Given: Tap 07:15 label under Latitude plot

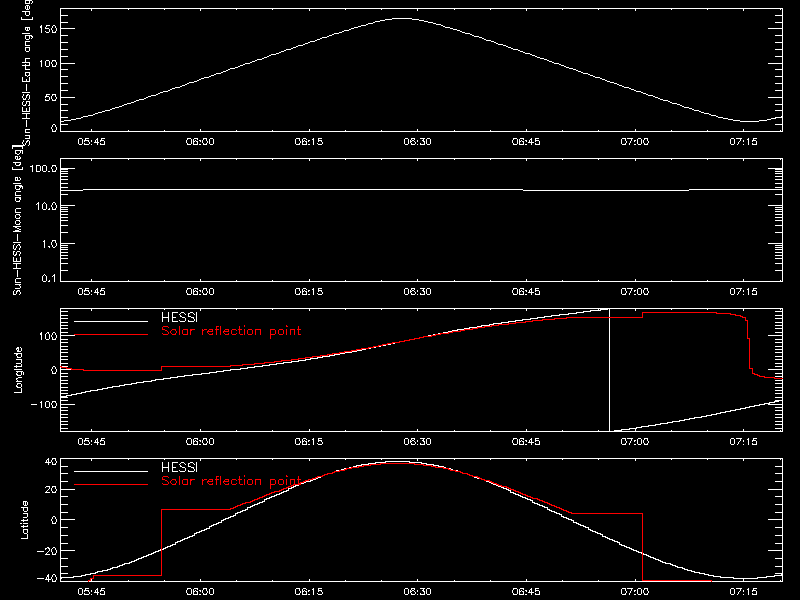Looking at the screenshot, I should point(743,592).
